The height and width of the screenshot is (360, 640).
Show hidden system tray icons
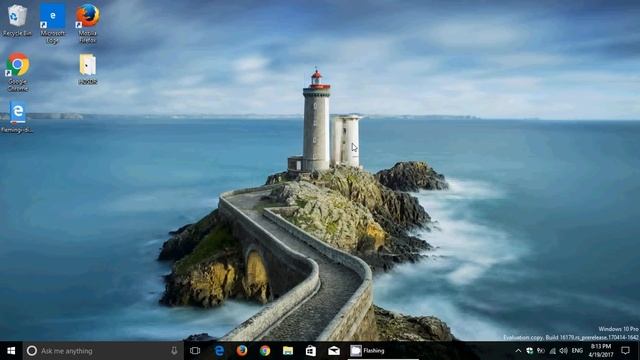tap(518, 351)
